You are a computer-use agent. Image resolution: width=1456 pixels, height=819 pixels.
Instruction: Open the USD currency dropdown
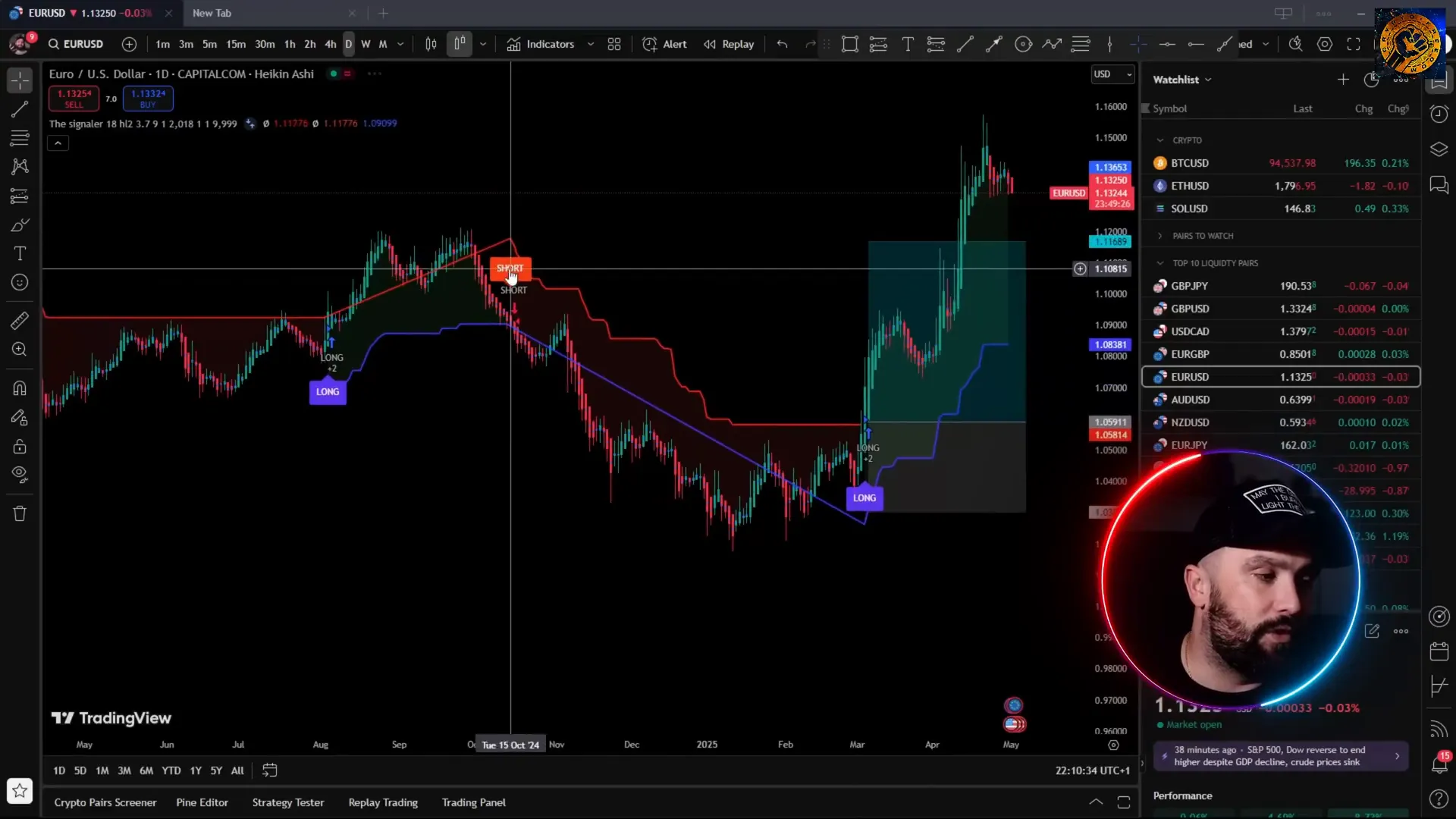coord(1112,74)
